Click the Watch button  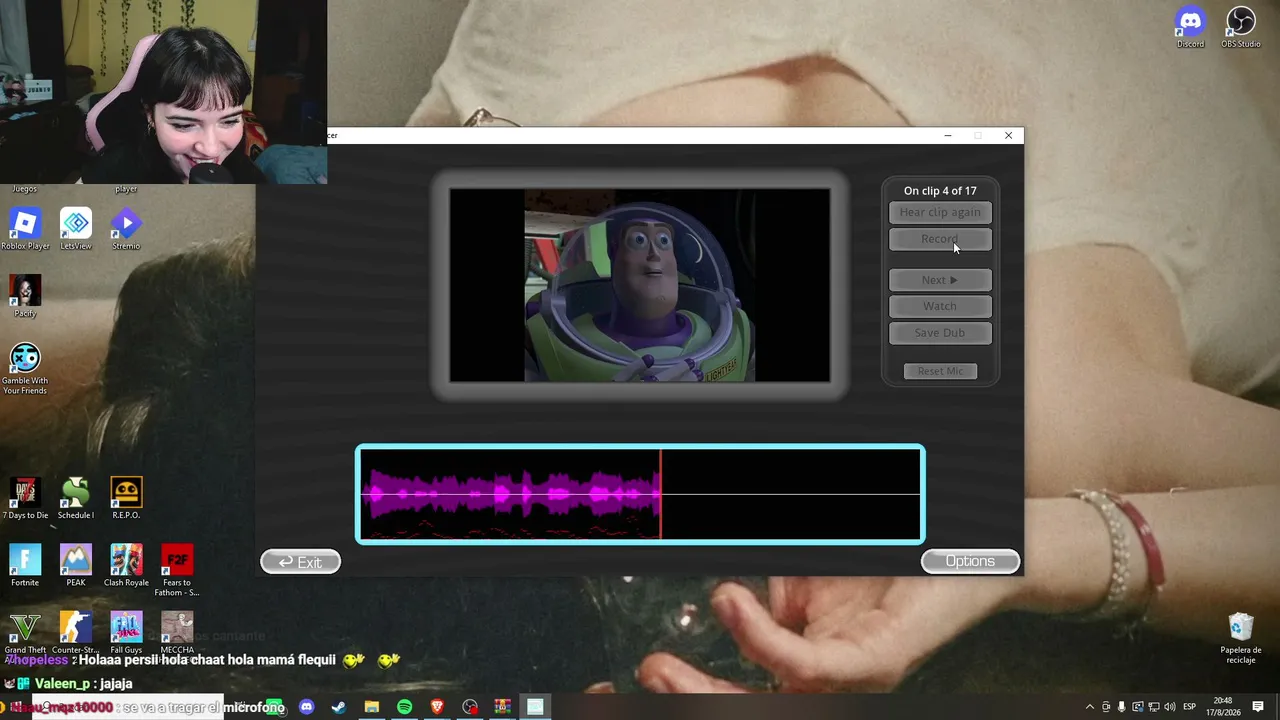(940, 306)
